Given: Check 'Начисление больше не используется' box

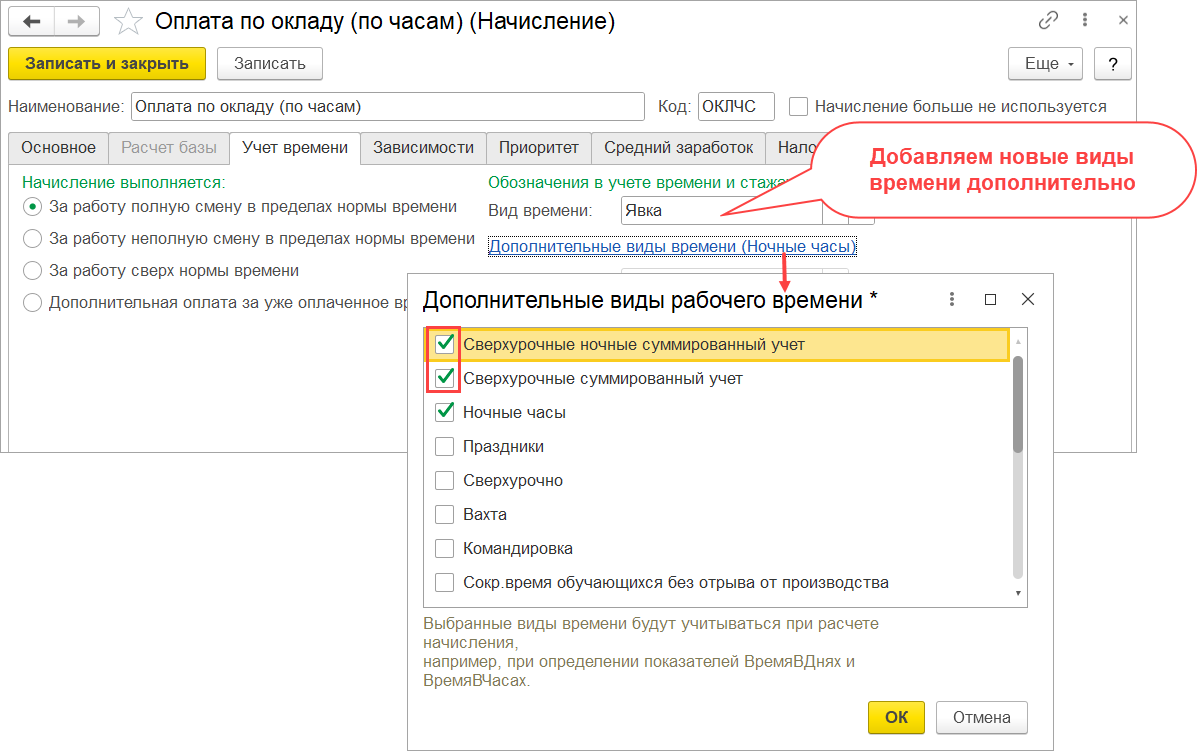Looking at the screenshot, I should point(798,106).
